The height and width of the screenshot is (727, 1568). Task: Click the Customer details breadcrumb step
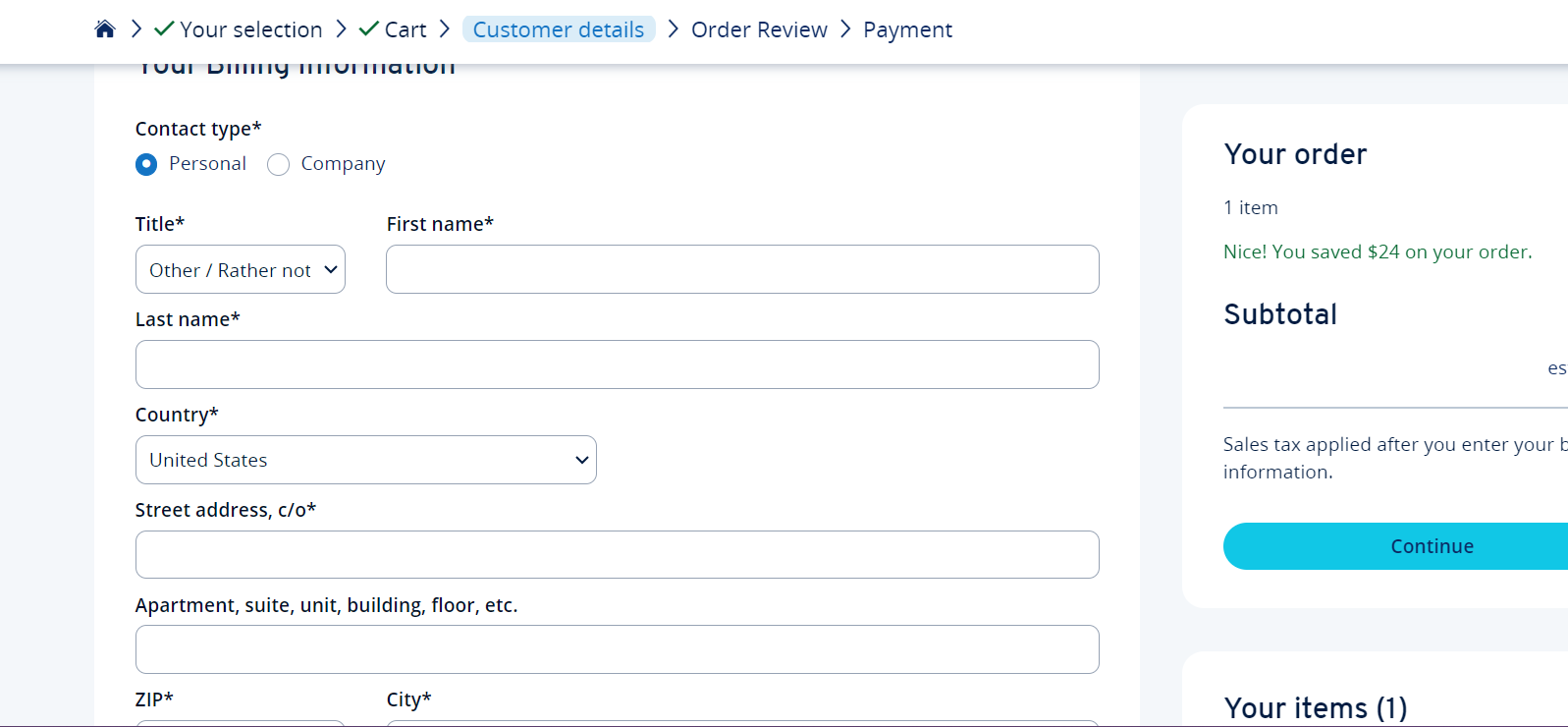[559, 29]
